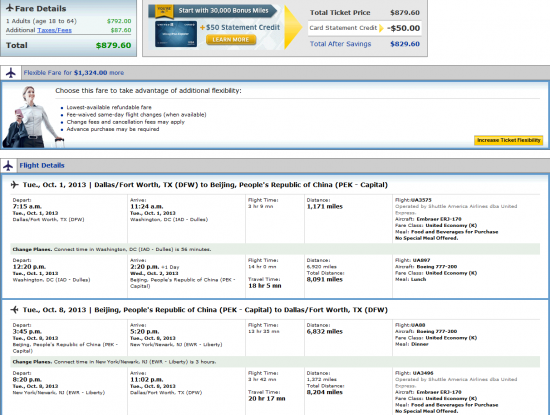Viewport: 550px width, 415px height.
Task: Click the departing flight plane icon for Oct. 1
Action: pyautogui.click(x=14, y=185)
